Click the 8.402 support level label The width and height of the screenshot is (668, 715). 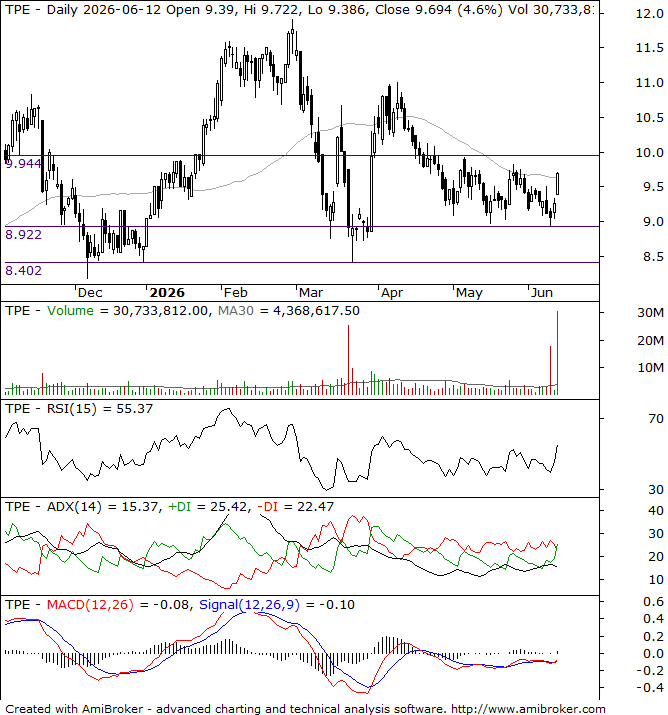tap(23, 270)
